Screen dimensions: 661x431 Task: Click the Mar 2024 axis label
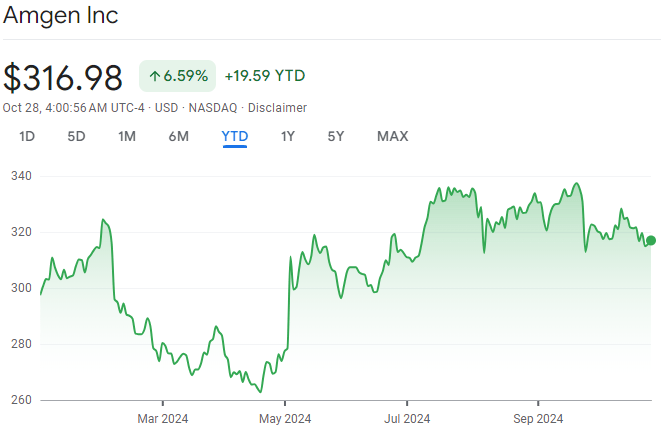163,419
